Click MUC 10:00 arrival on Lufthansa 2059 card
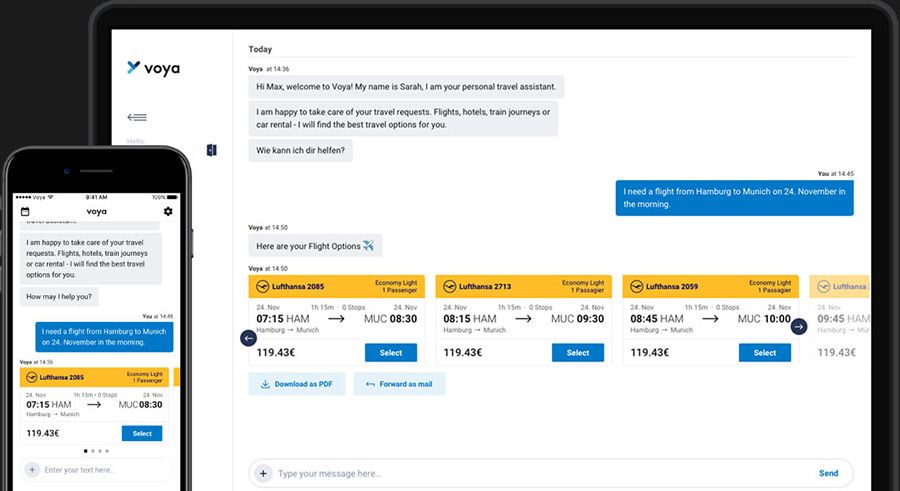 tap(764, 319)
